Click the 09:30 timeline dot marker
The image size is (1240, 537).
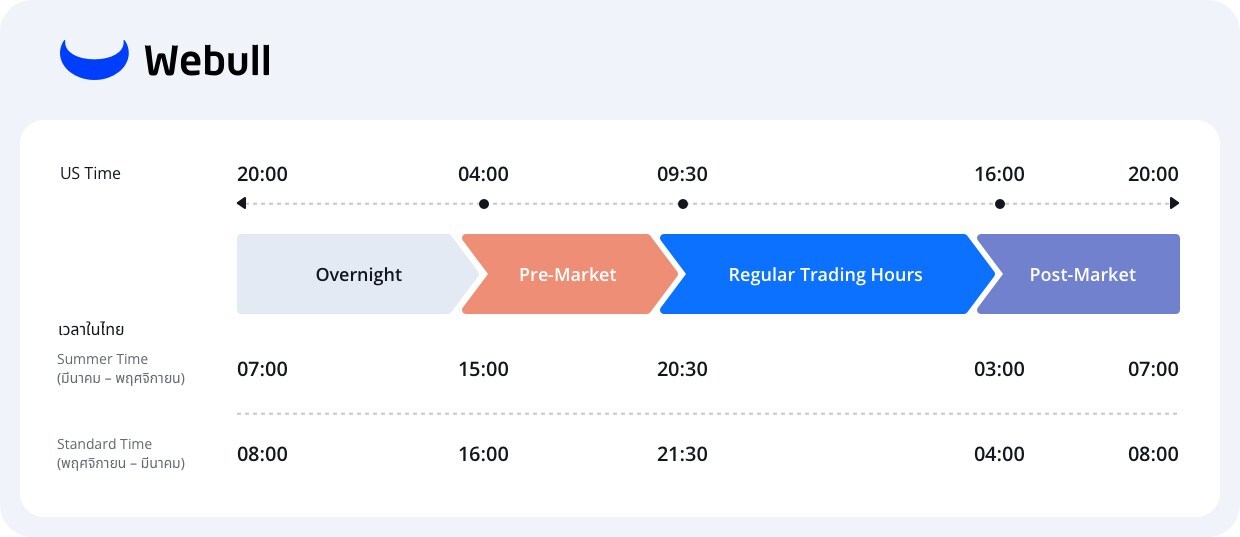tap(683, 204)
